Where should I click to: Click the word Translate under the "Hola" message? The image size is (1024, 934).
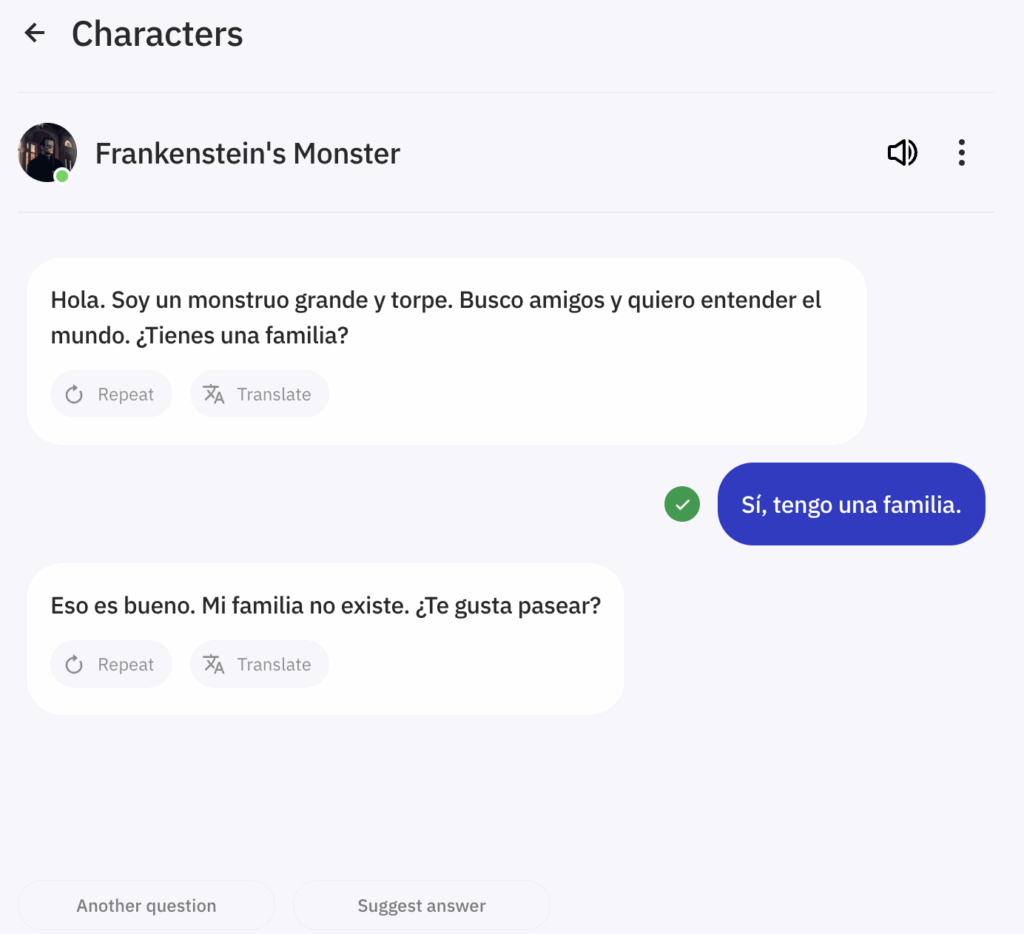coord(274,395)
